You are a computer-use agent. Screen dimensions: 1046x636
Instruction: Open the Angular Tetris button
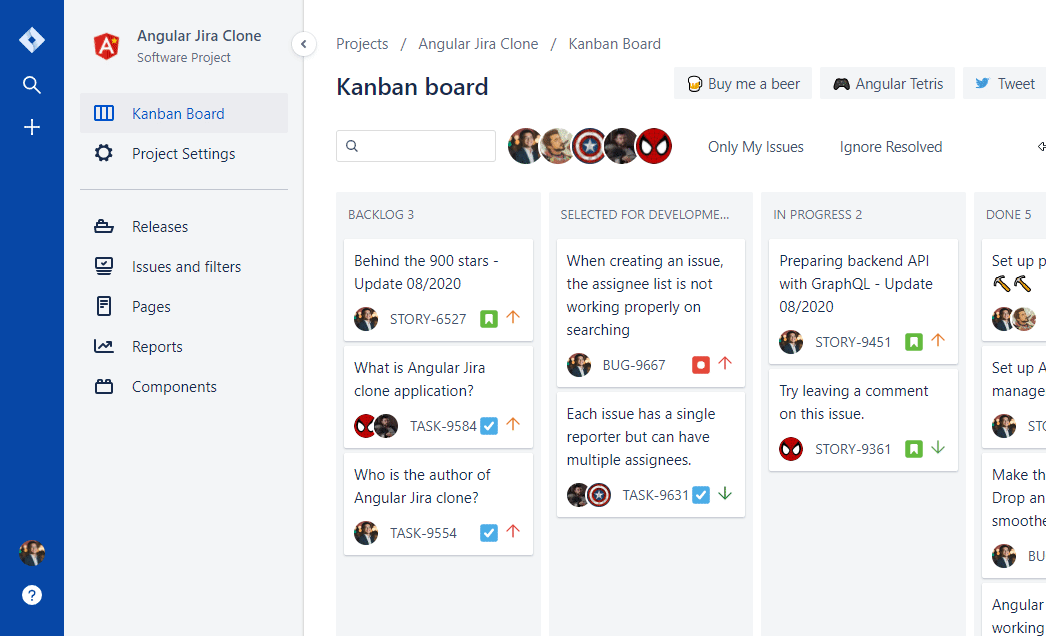(x=887, y=83)
